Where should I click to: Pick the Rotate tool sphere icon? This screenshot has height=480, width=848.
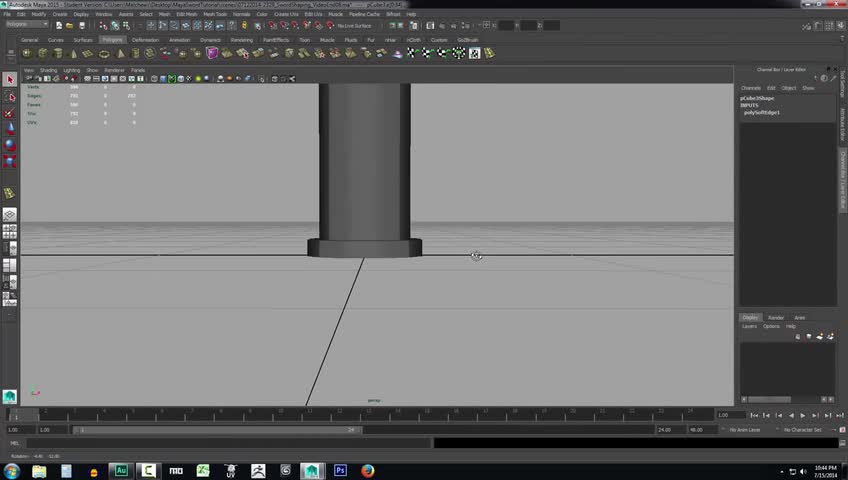point(10,145)
